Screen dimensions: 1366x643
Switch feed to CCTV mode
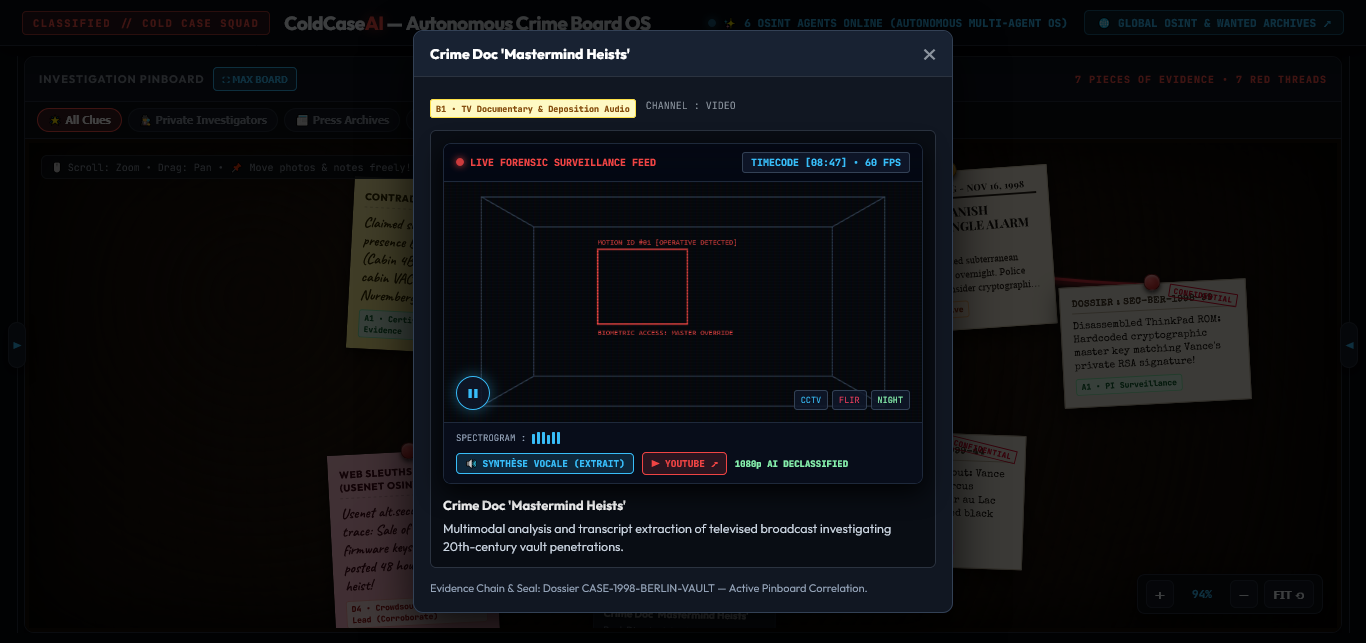811,400
